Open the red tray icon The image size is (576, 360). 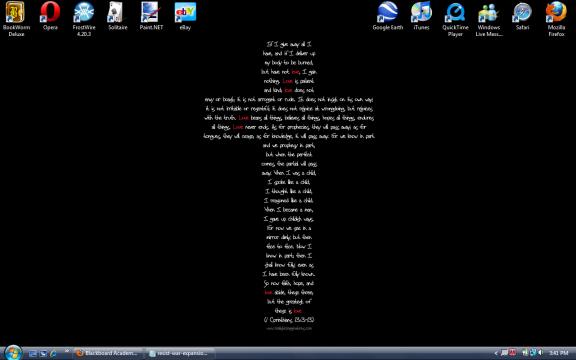coord(512,353)
